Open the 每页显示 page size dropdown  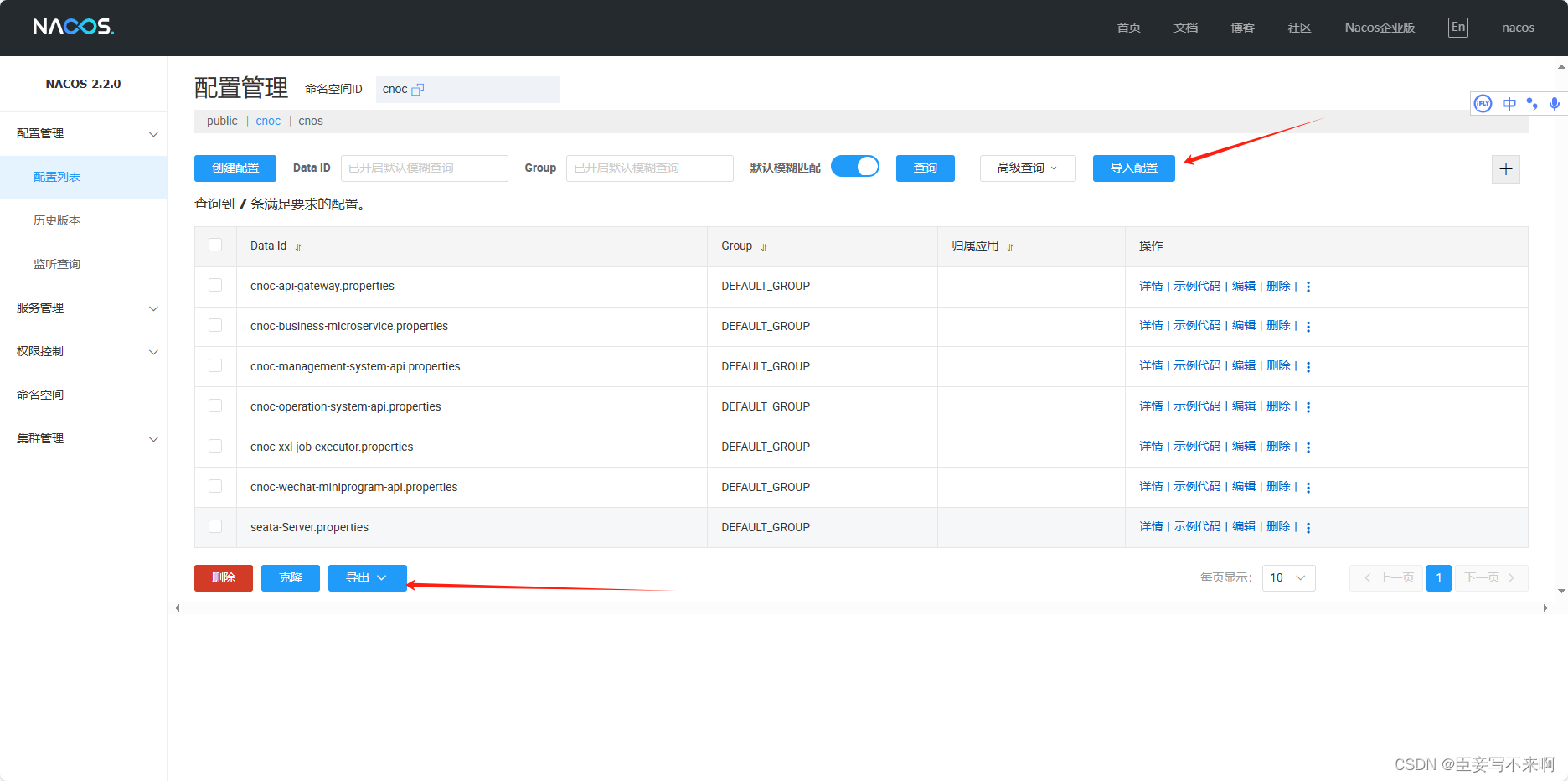tap(1288, 577)
